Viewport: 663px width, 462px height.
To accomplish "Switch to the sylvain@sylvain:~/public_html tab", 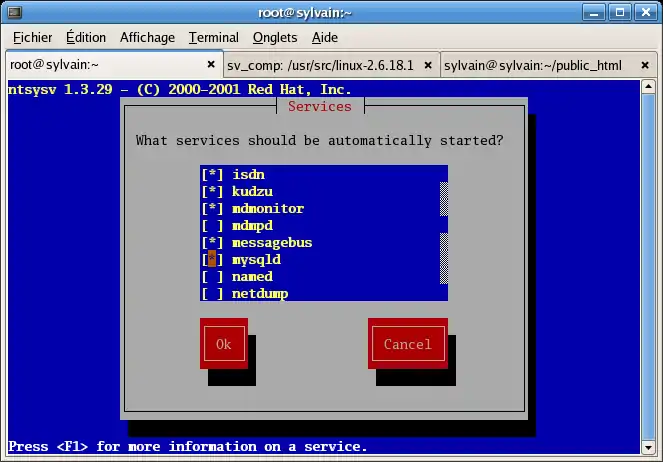I will point(535,65).
